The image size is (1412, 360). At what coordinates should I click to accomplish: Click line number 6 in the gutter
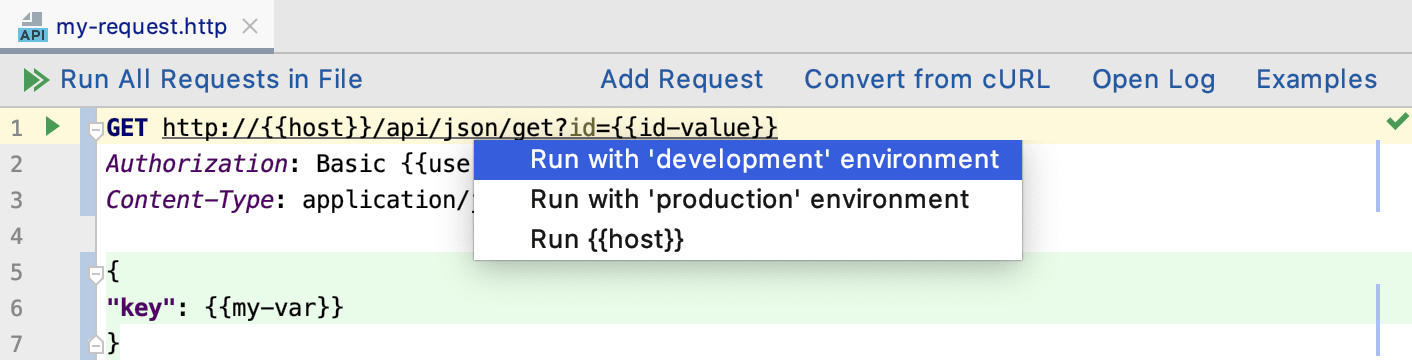[15, 308]
